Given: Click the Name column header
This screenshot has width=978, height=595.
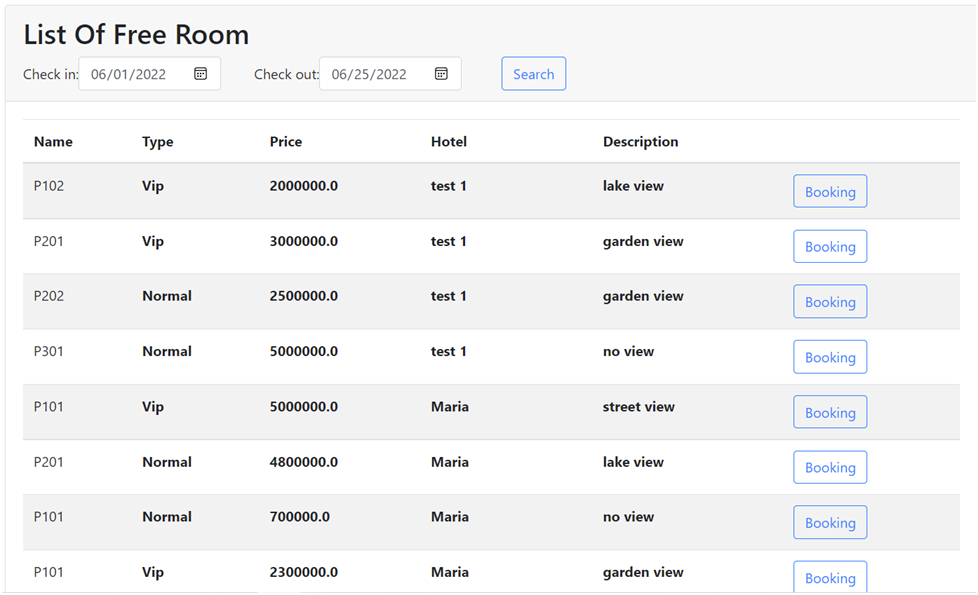Looking at the screenshot, I should point(53,141).
